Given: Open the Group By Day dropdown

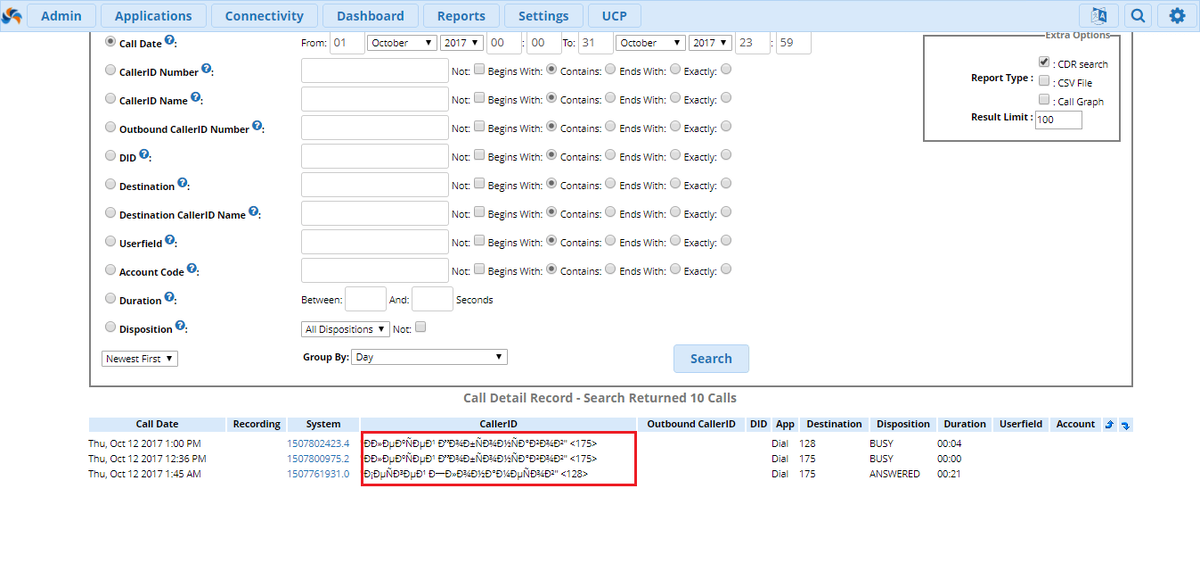Looking at the screenshot, I should (429, 357).
